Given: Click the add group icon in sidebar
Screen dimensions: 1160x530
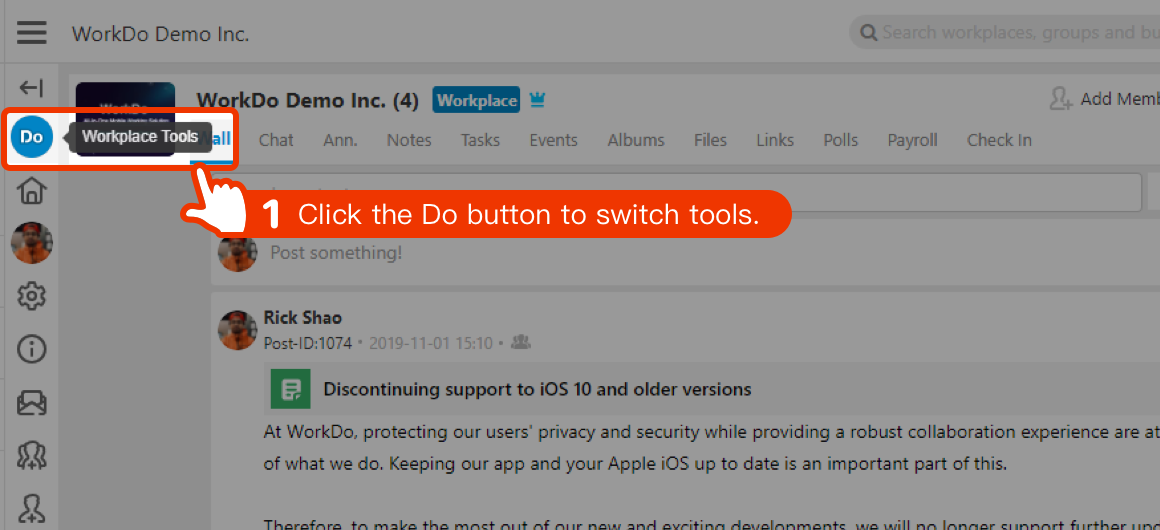Looking at the screenshot, I should pos(32,456).
